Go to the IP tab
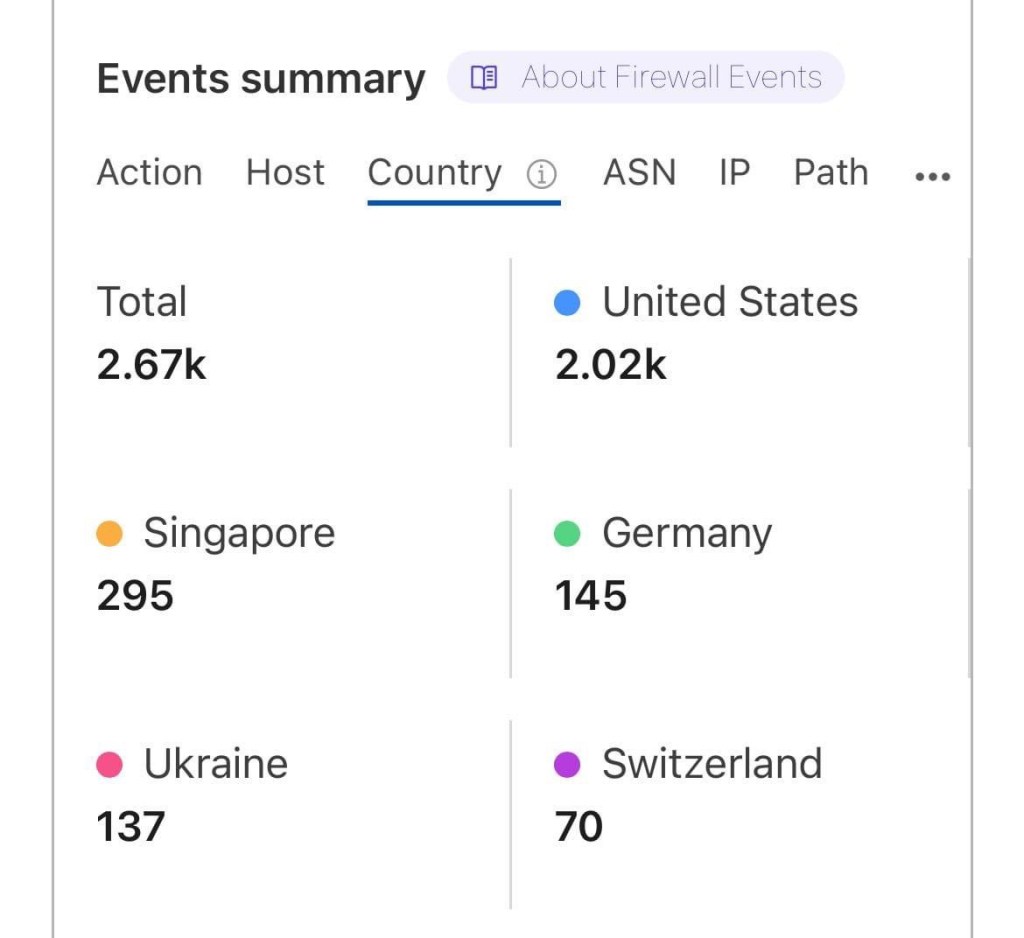Image resolution: width=1024 pixels, height=938 pixels. click(x=734, y=173)
